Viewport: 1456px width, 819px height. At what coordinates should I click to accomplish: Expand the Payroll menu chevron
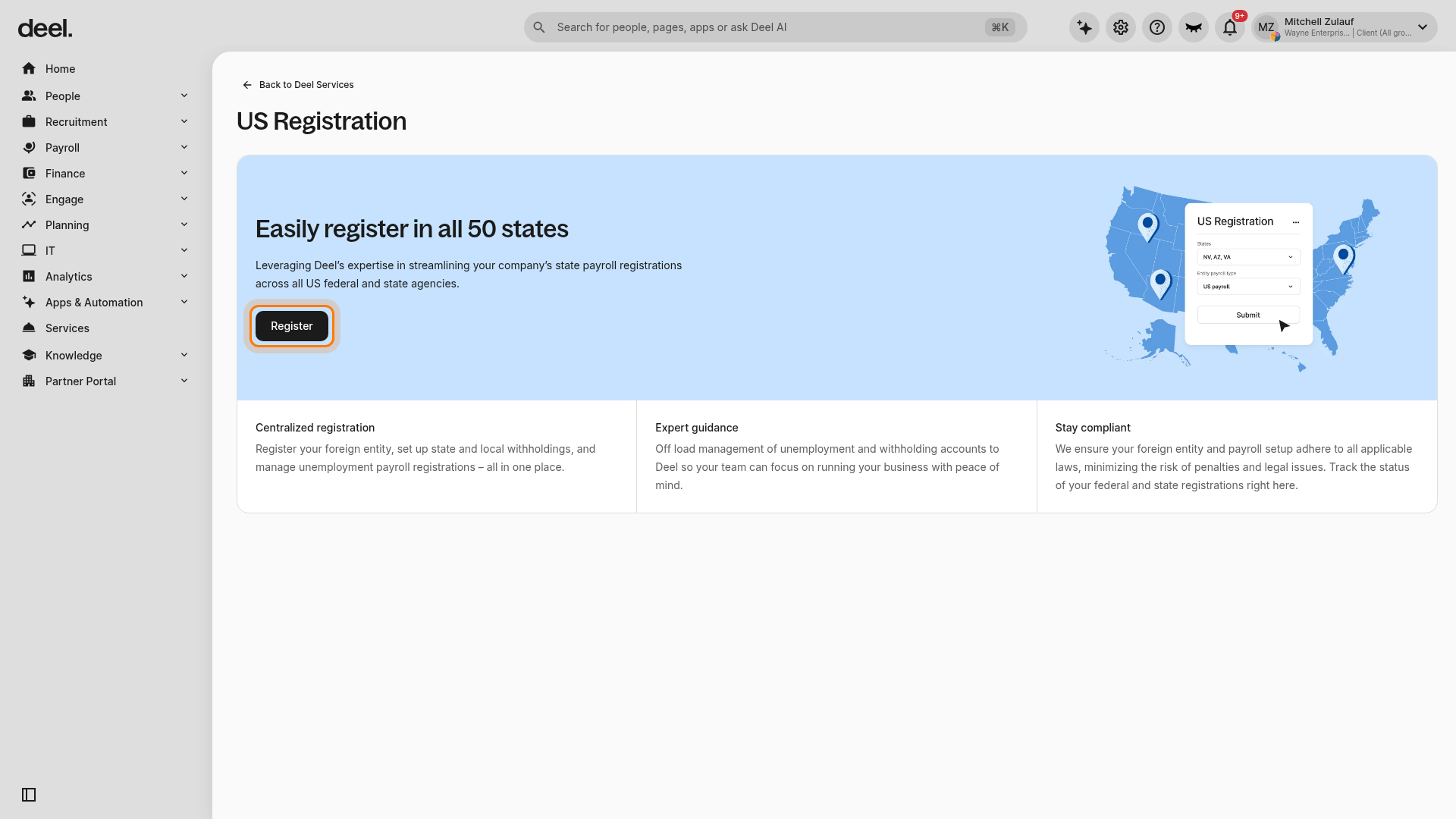click(x=184, y=147)
